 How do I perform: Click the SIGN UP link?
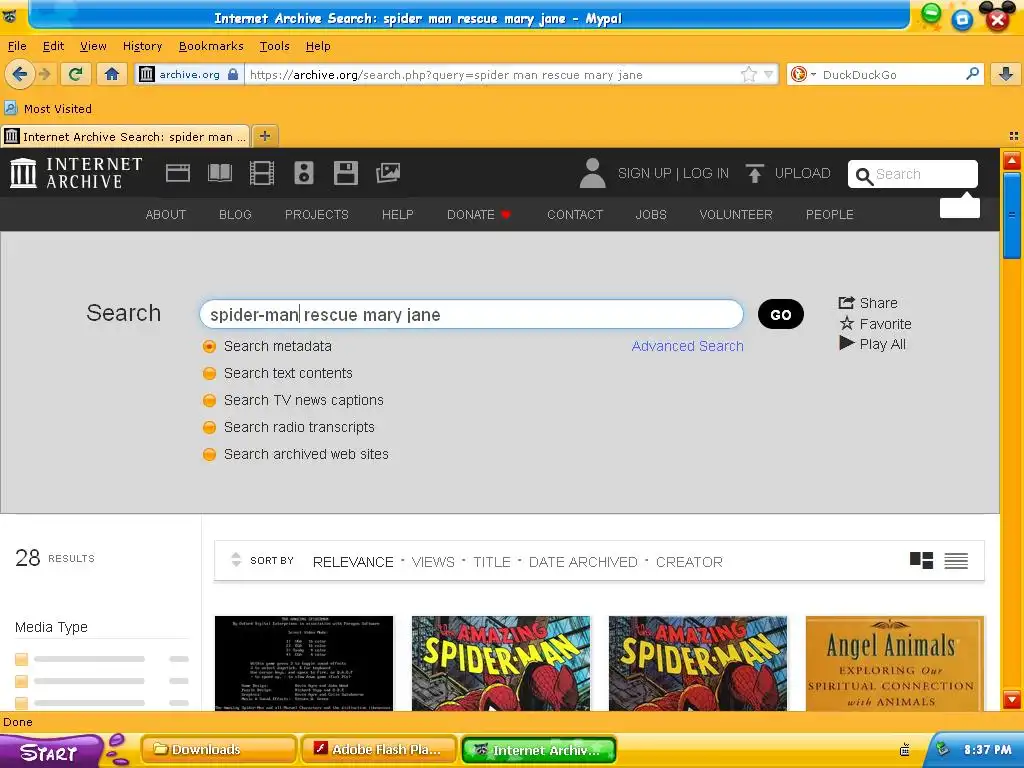click(645, 173)
